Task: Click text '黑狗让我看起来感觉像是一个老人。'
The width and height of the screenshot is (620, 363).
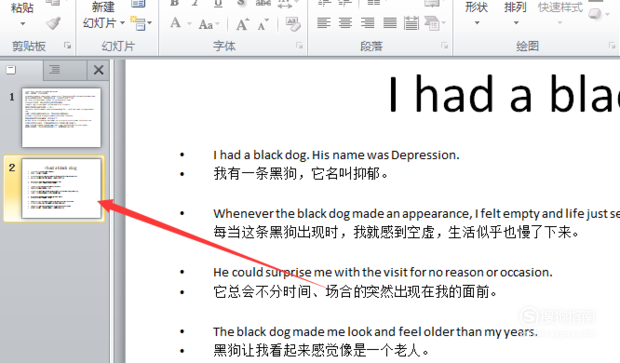Action: point(321,350)
